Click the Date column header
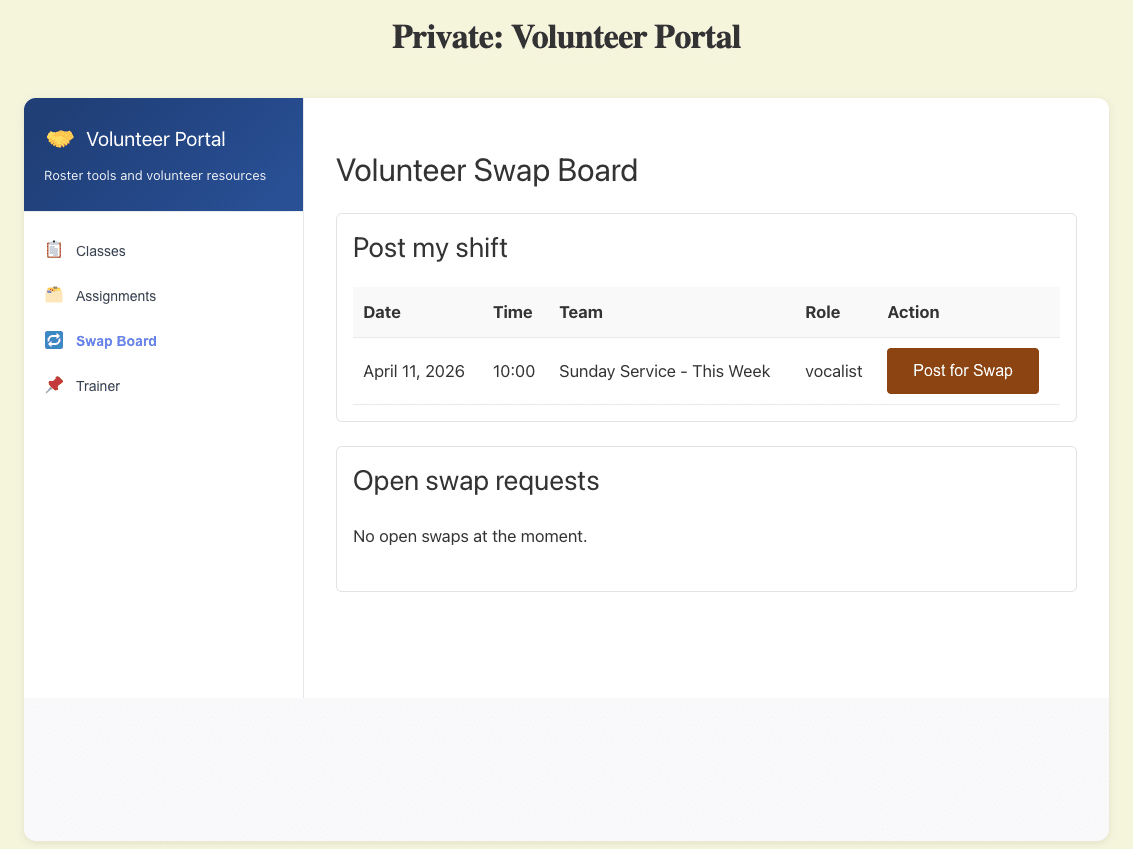1133x849 pixels. [x=382, y=312]
